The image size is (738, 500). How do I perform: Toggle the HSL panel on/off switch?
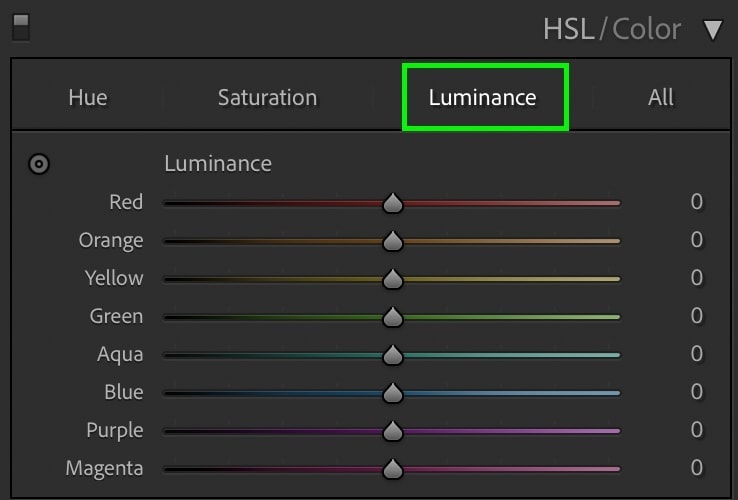(x=21, y=27)
